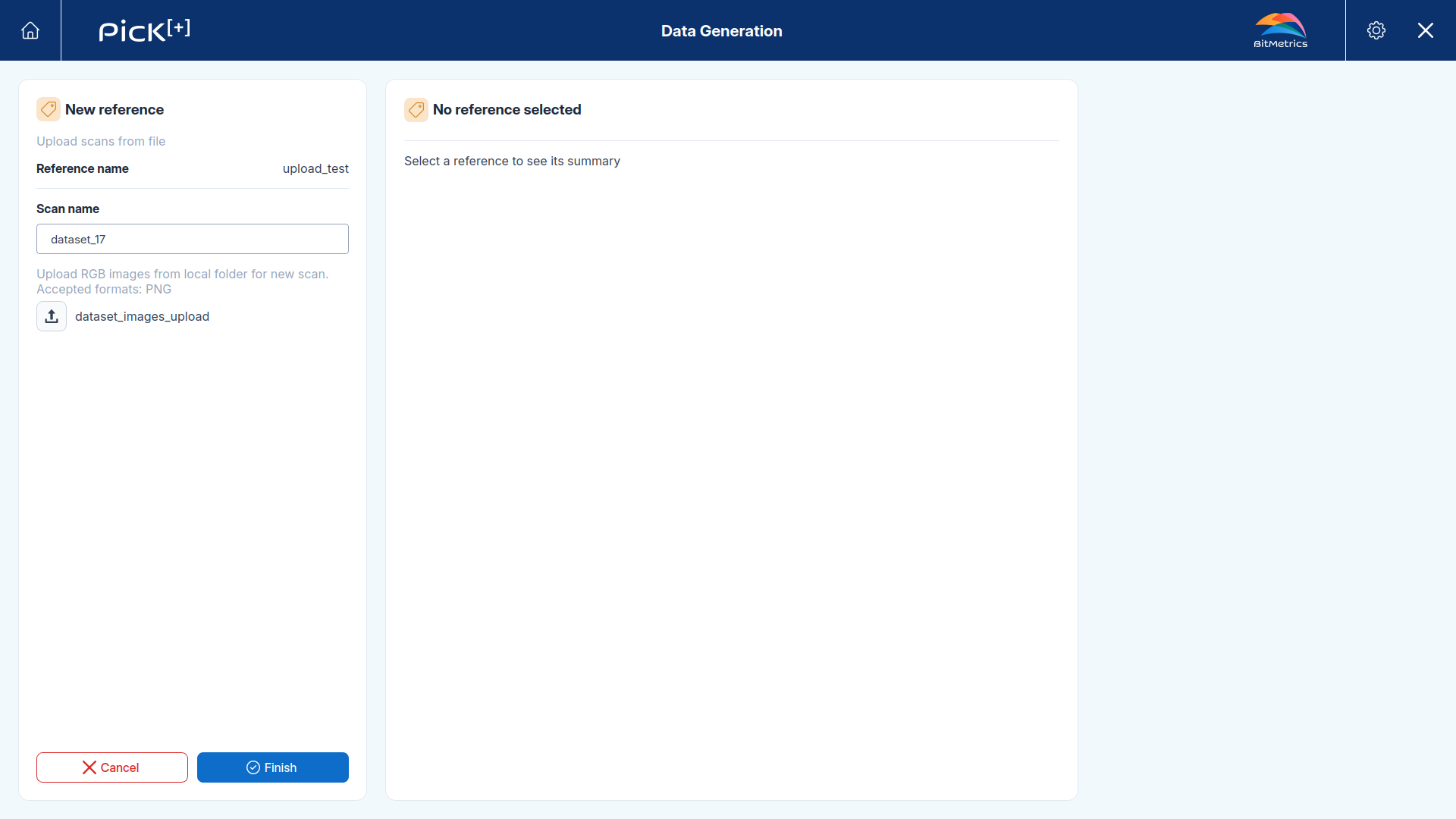
Task: Cancel the new reference creation
Action: coord(112,767)
